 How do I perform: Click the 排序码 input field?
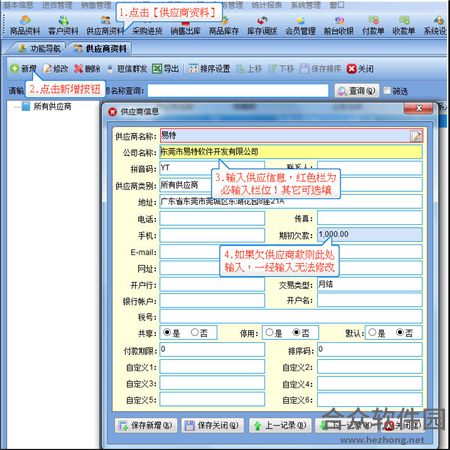(x=370, y=349)
